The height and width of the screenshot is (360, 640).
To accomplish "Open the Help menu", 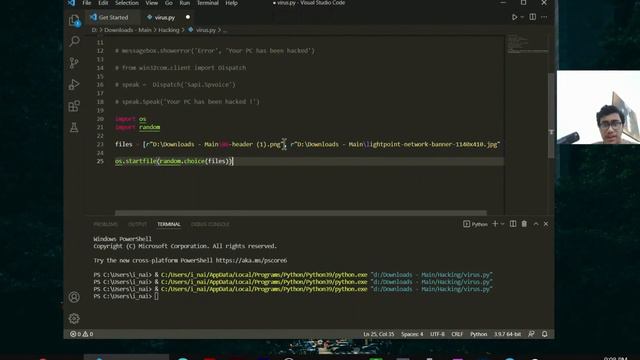I will (x=231, y=3).
